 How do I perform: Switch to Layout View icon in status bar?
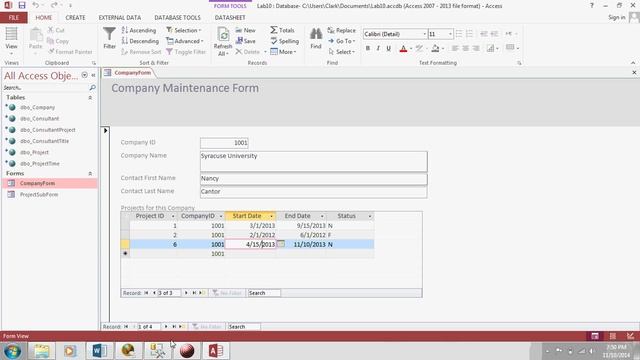pyautogui.click(x=613, y=336)
